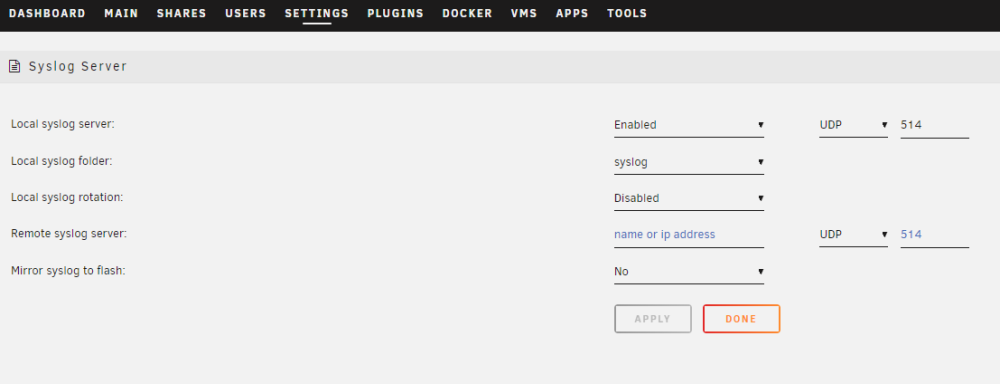Viewport: 1000px width, 384px height.
Task: Click the Syslog Server document icon
Action: tap(14, 66)
